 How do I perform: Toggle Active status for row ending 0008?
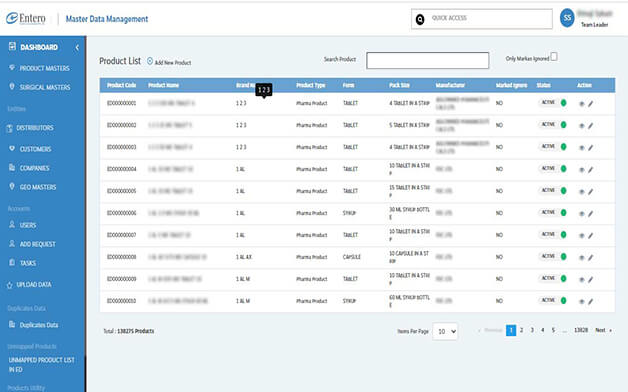click(x=553, y=257)
